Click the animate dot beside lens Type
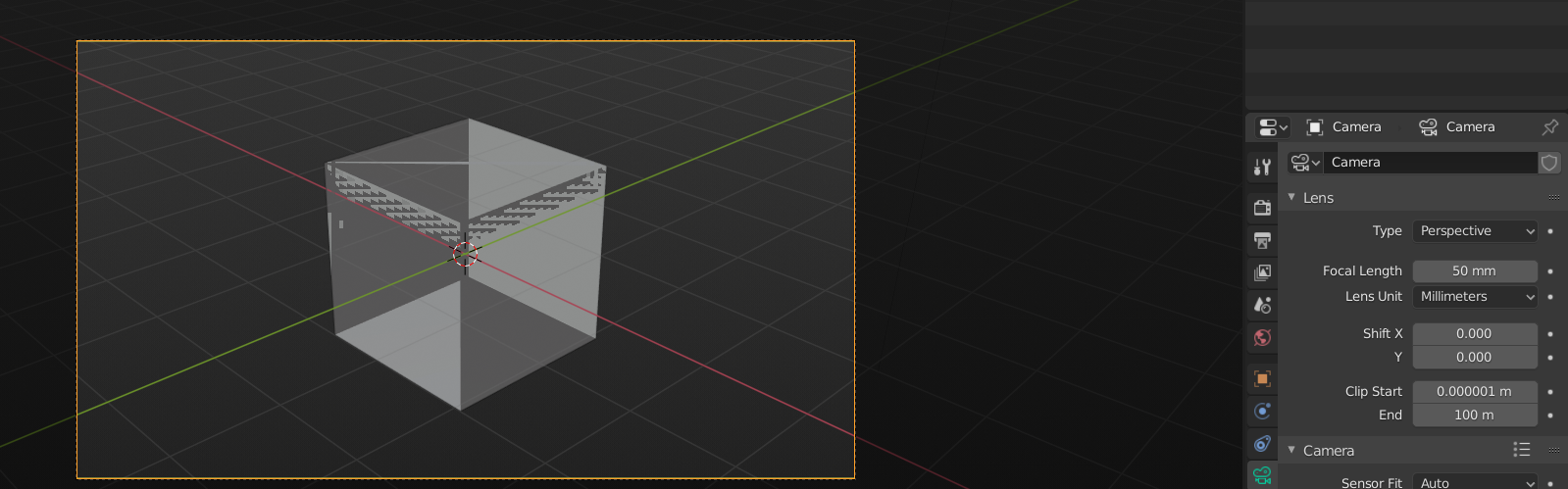This screenshot has height=489, width=1568. point(1550,231)
